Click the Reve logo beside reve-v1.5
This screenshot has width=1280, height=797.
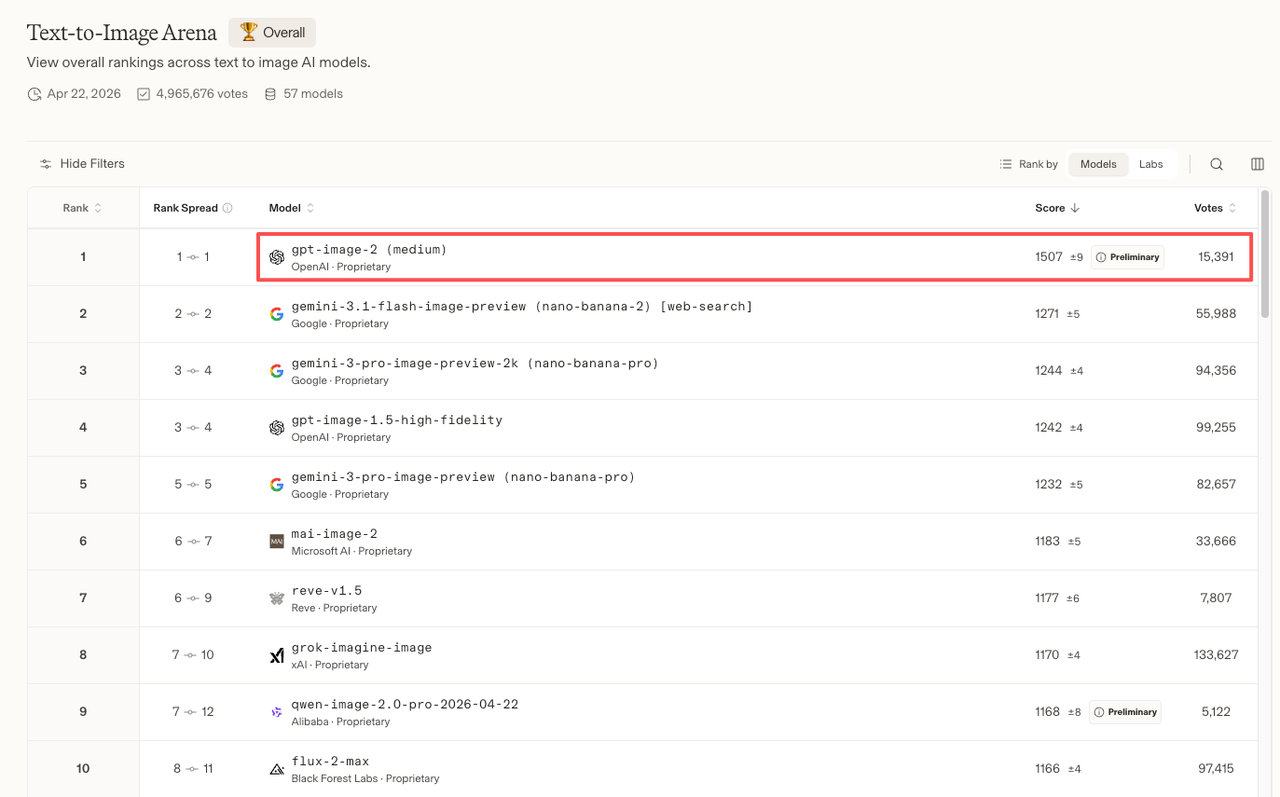click(x=277, y=598)
